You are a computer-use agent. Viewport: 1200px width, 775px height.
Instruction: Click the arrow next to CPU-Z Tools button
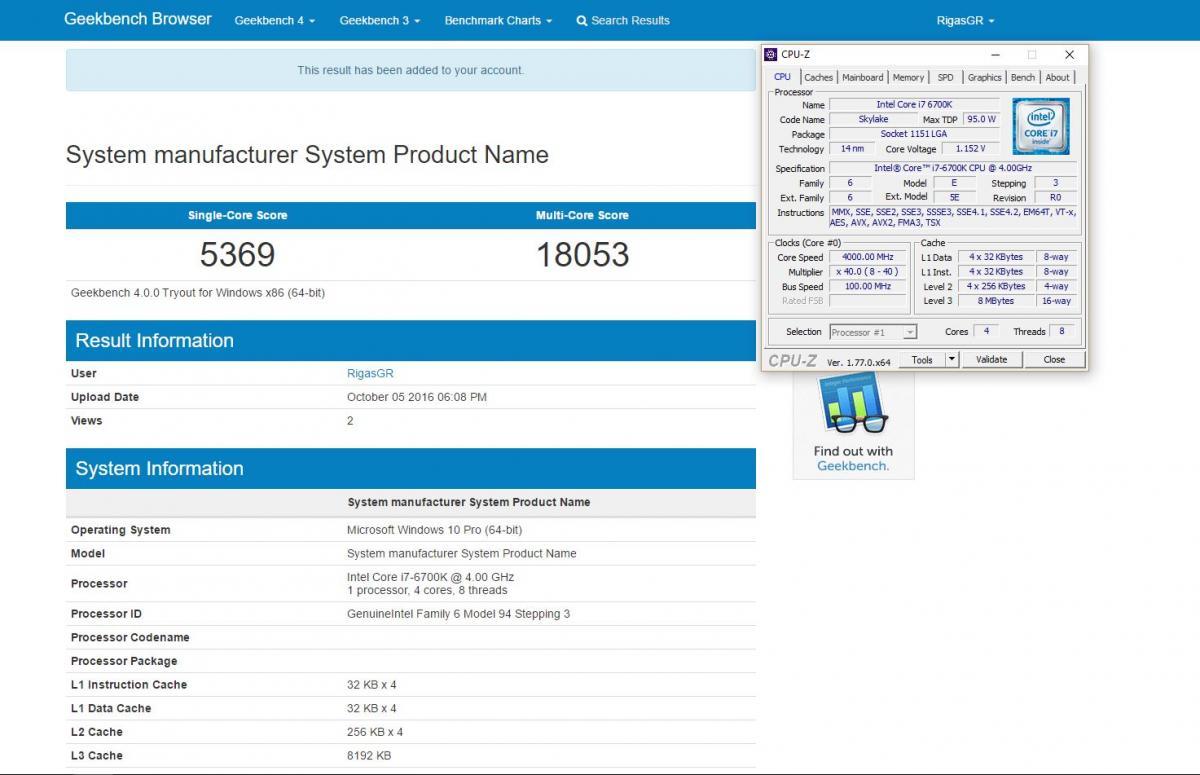[x=952, y=359]
